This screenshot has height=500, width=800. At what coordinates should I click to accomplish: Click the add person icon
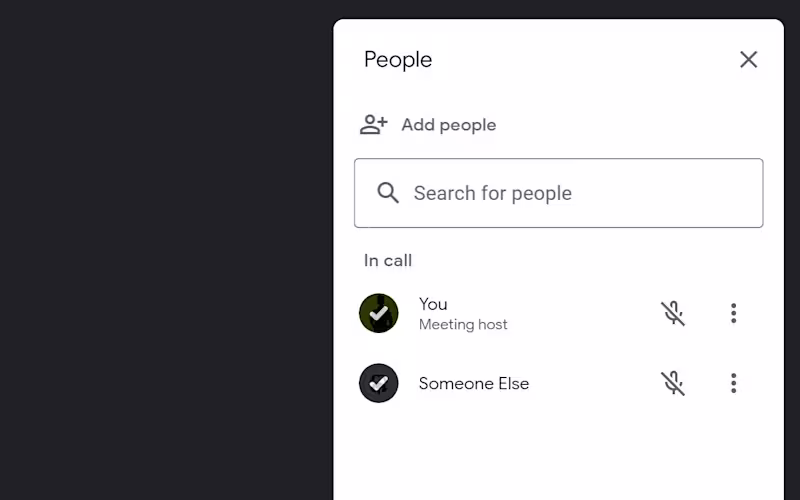pyautogui.click(x=374, y=125)
